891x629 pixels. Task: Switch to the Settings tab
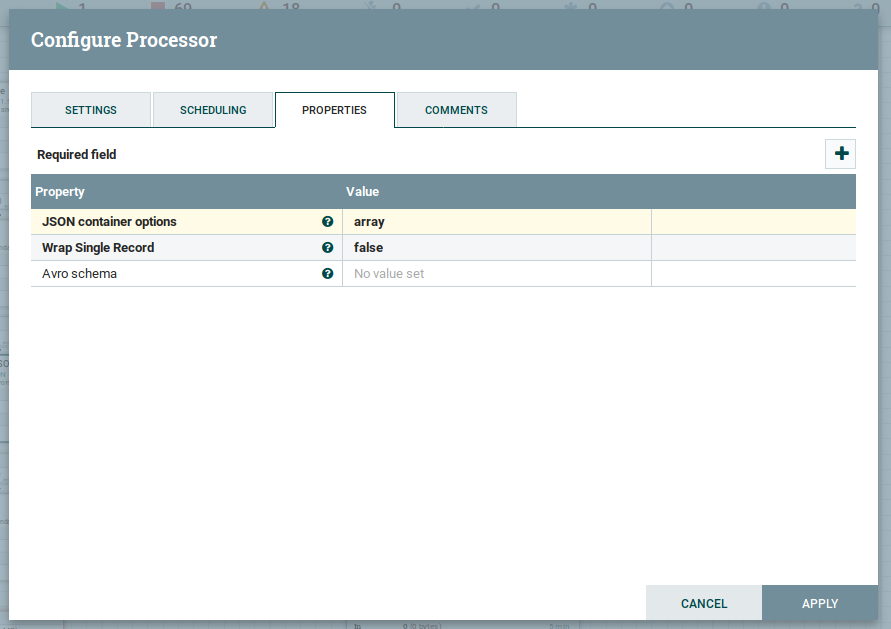pos(91,110)
